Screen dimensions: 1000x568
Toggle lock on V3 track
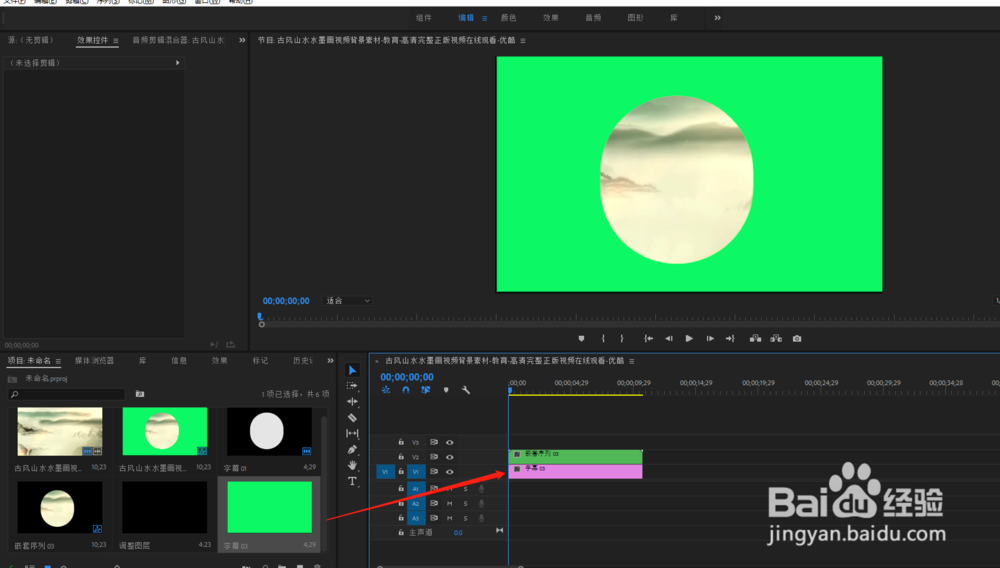[401, 442]
